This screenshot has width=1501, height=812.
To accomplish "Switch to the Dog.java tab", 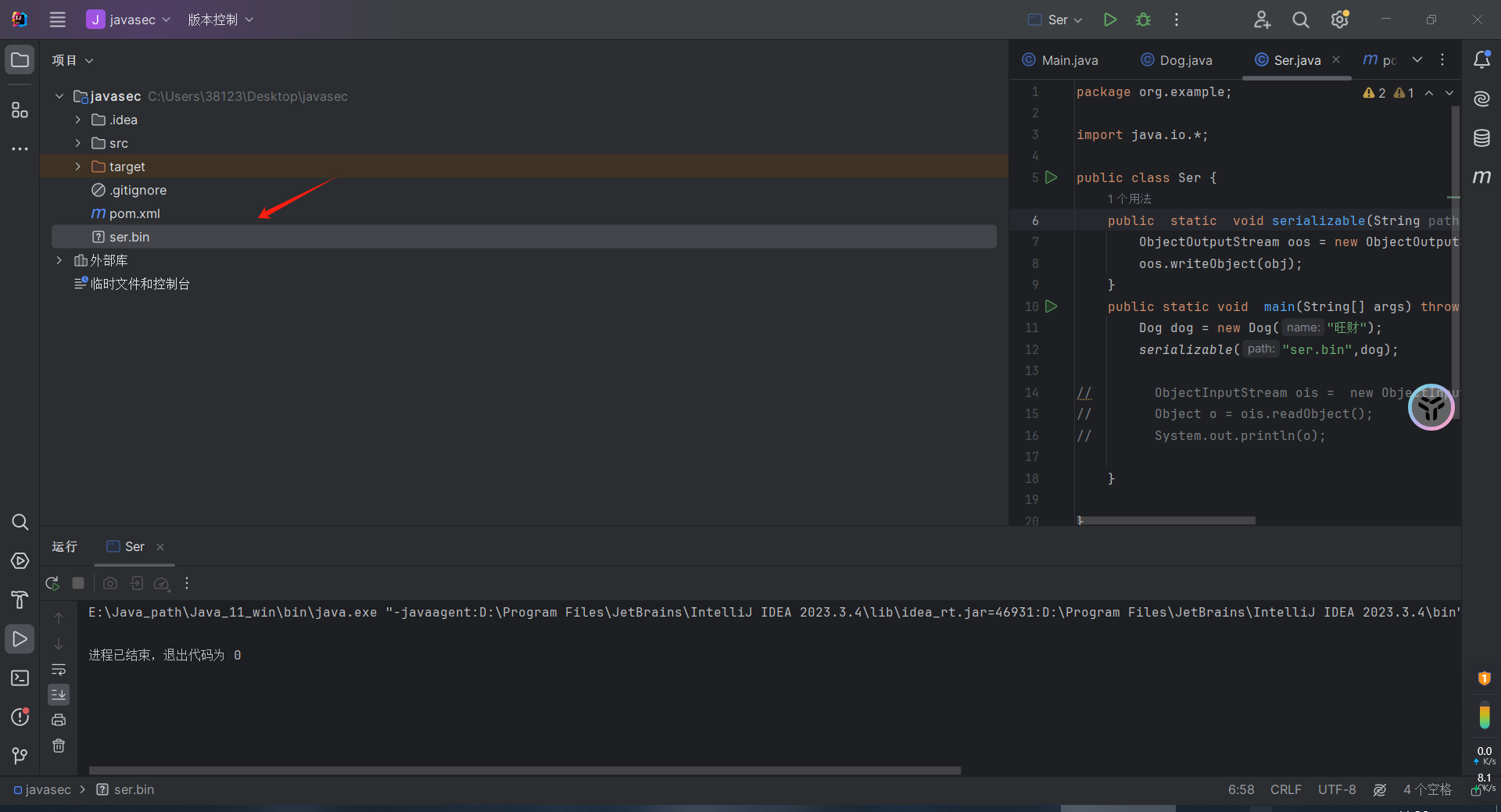I will 1185,60.
